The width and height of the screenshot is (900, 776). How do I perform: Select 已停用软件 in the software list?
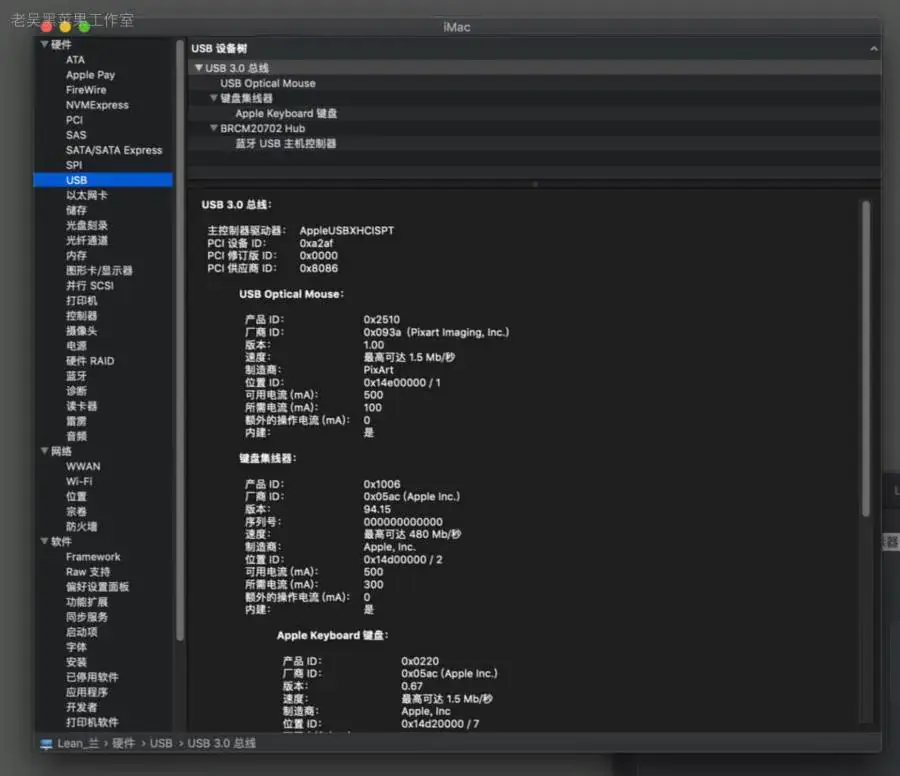pyautogui.click(x=92, y=677)
